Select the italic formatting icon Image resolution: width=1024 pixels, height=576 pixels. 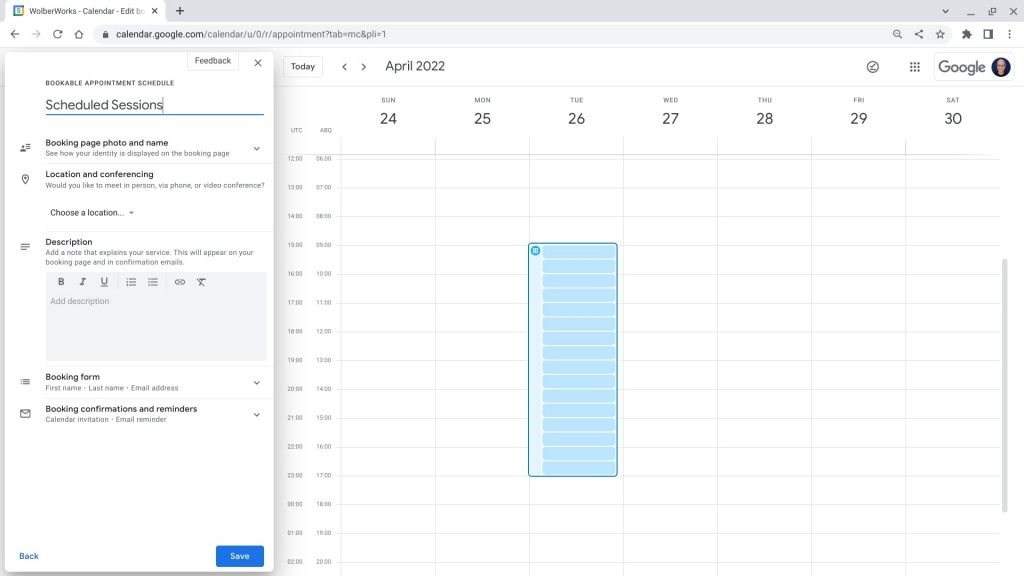(83, 282)
